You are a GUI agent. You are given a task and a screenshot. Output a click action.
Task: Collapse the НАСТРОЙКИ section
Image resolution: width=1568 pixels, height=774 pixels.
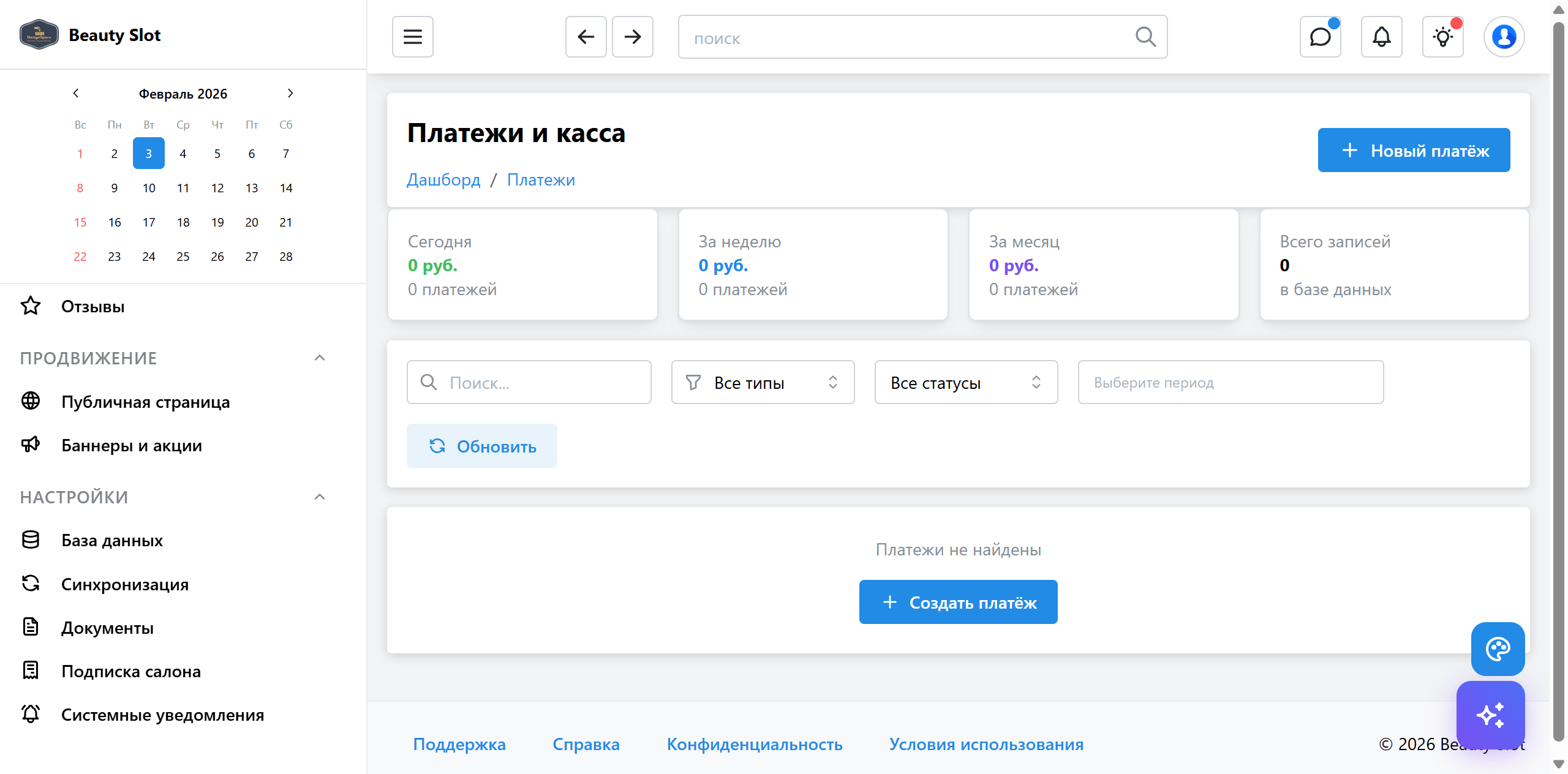pyautogui.click(x=319, y=497)
